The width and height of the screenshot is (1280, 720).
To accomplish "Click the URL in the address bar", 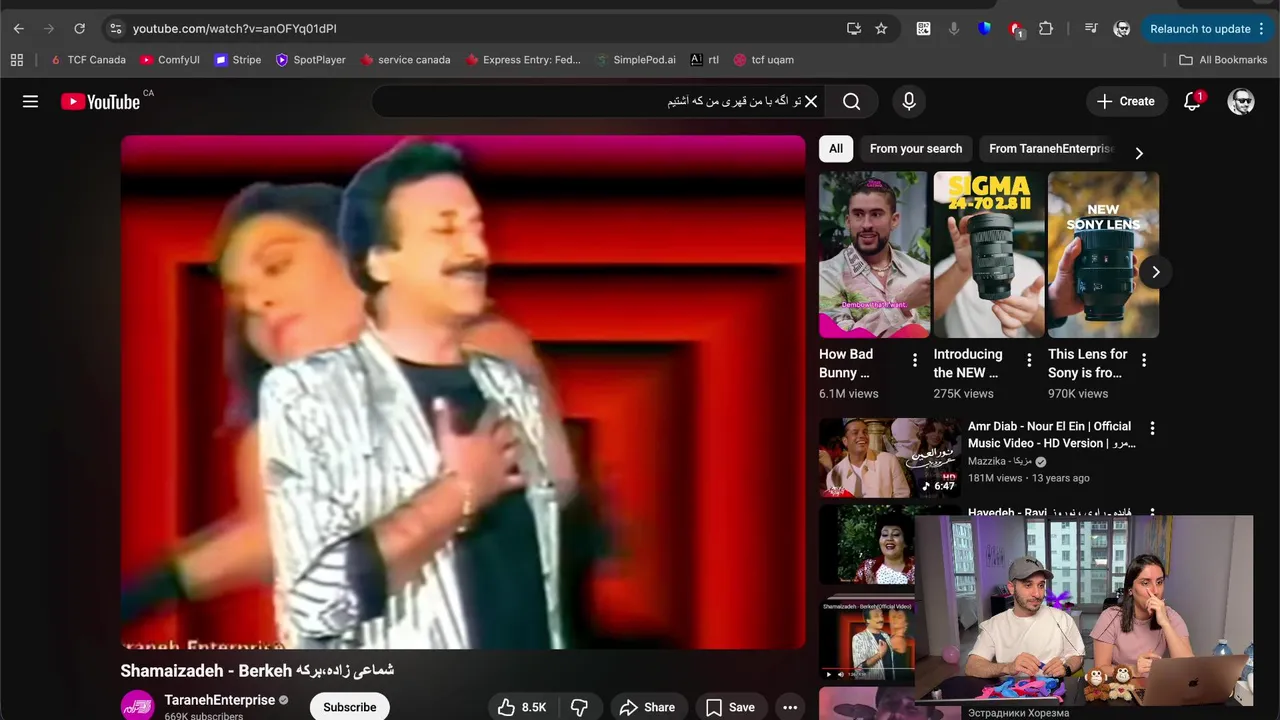I will coord(235,29).
